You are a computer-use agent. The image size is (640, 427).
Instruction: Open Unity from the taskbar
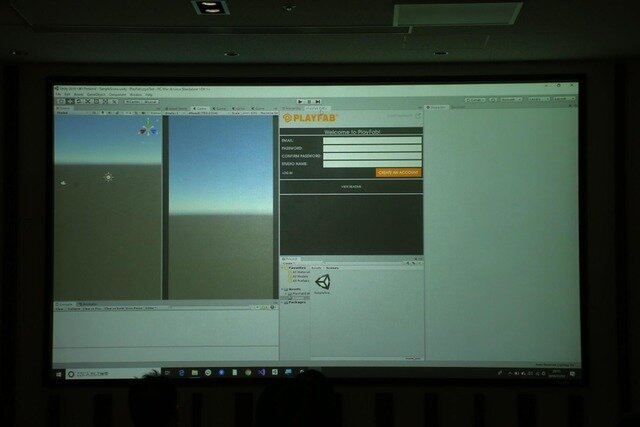coord(275,372)
